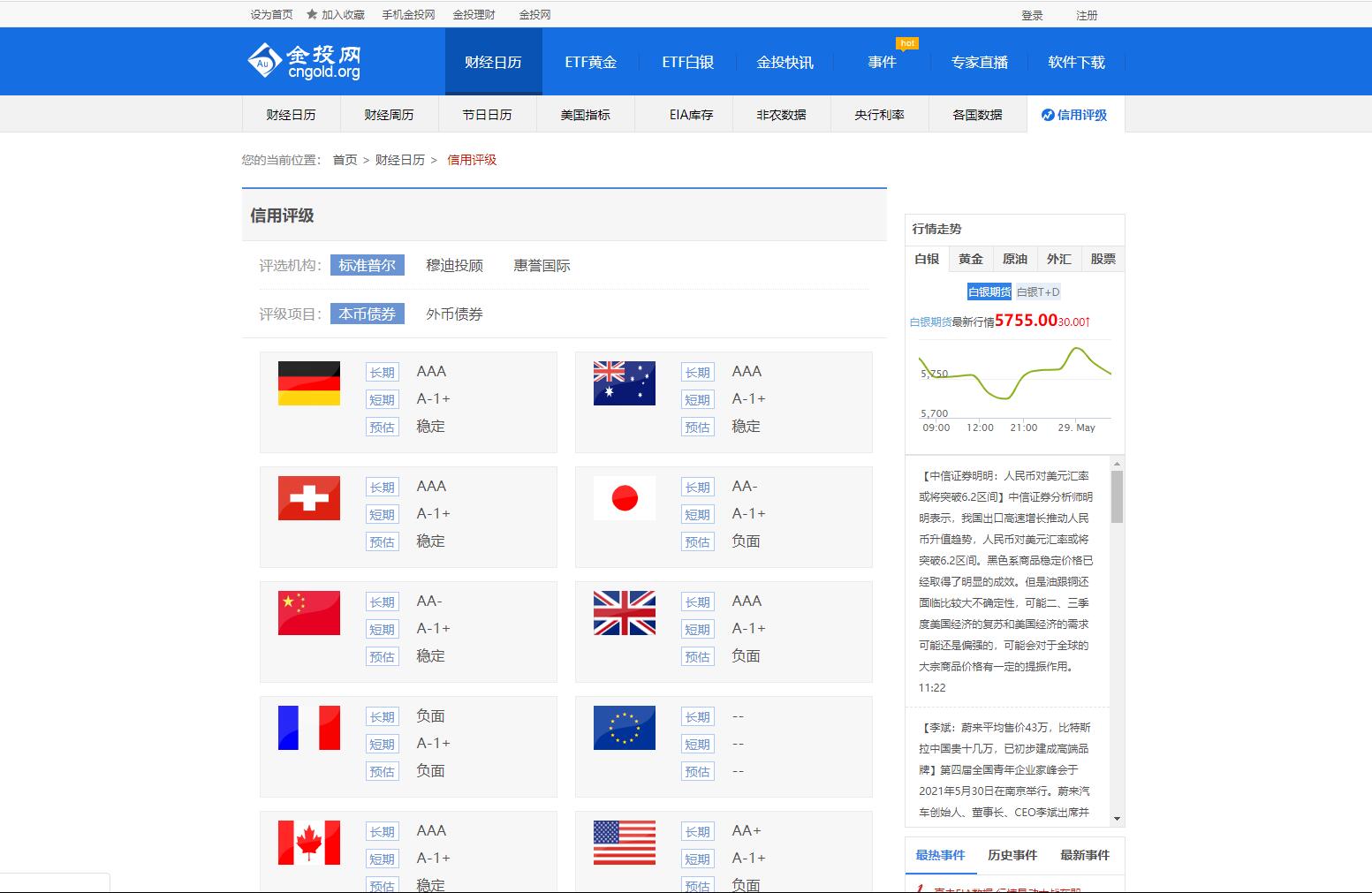The image size is (1372, 893).
Task: Switch rating type to 外币债券
Action: pyautogui.click(x=452, y=314)
